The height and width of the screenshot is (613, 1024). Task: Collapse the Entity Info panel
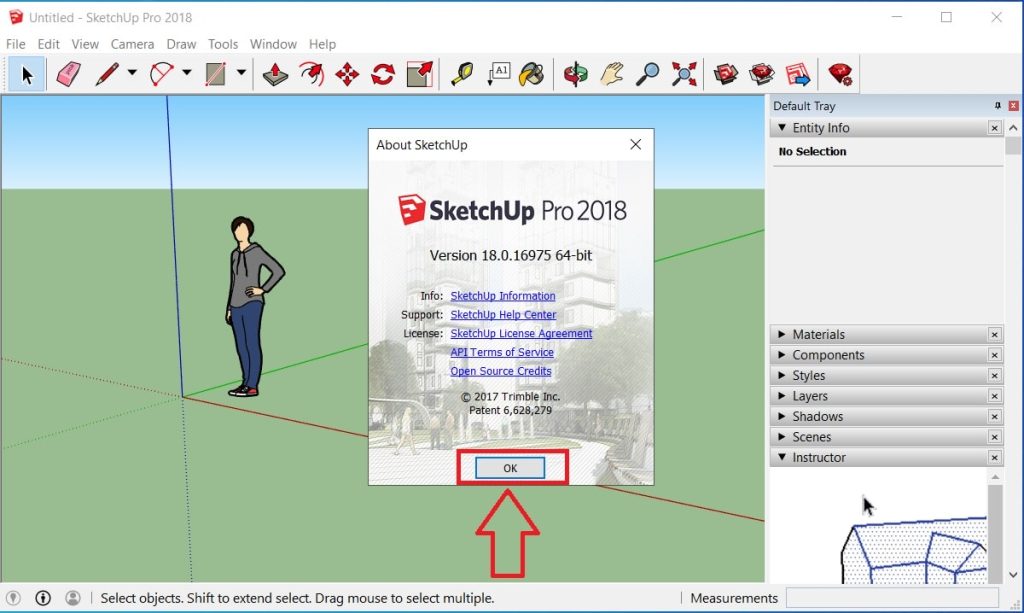(x=782, y=128)
